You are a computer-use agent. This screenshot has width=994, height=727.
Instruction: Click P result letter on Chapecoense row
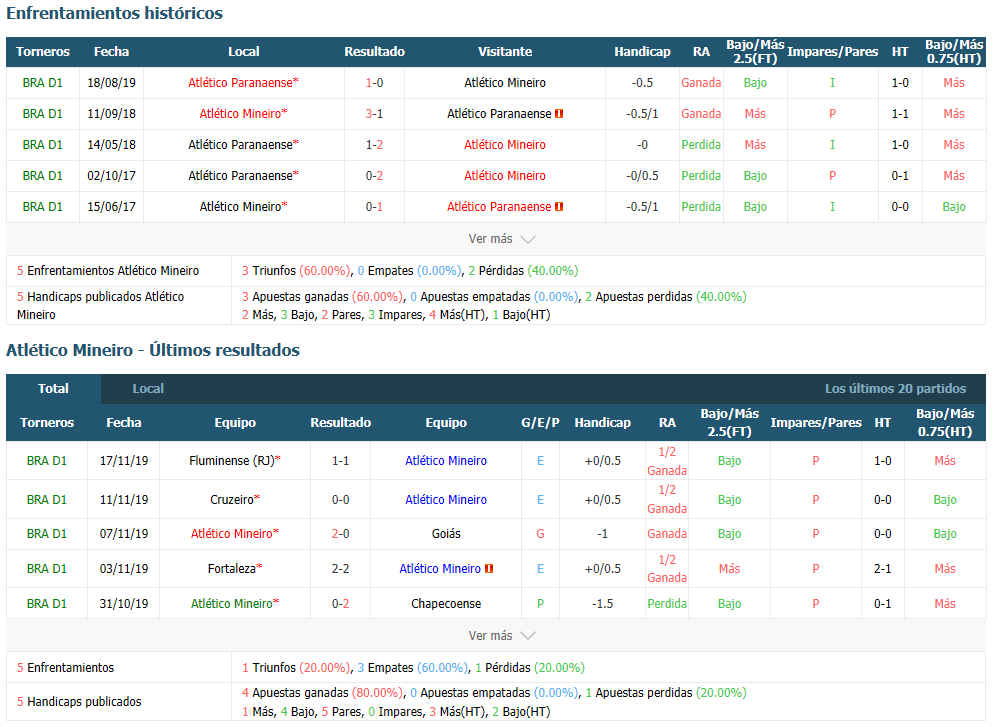(540, 603)
